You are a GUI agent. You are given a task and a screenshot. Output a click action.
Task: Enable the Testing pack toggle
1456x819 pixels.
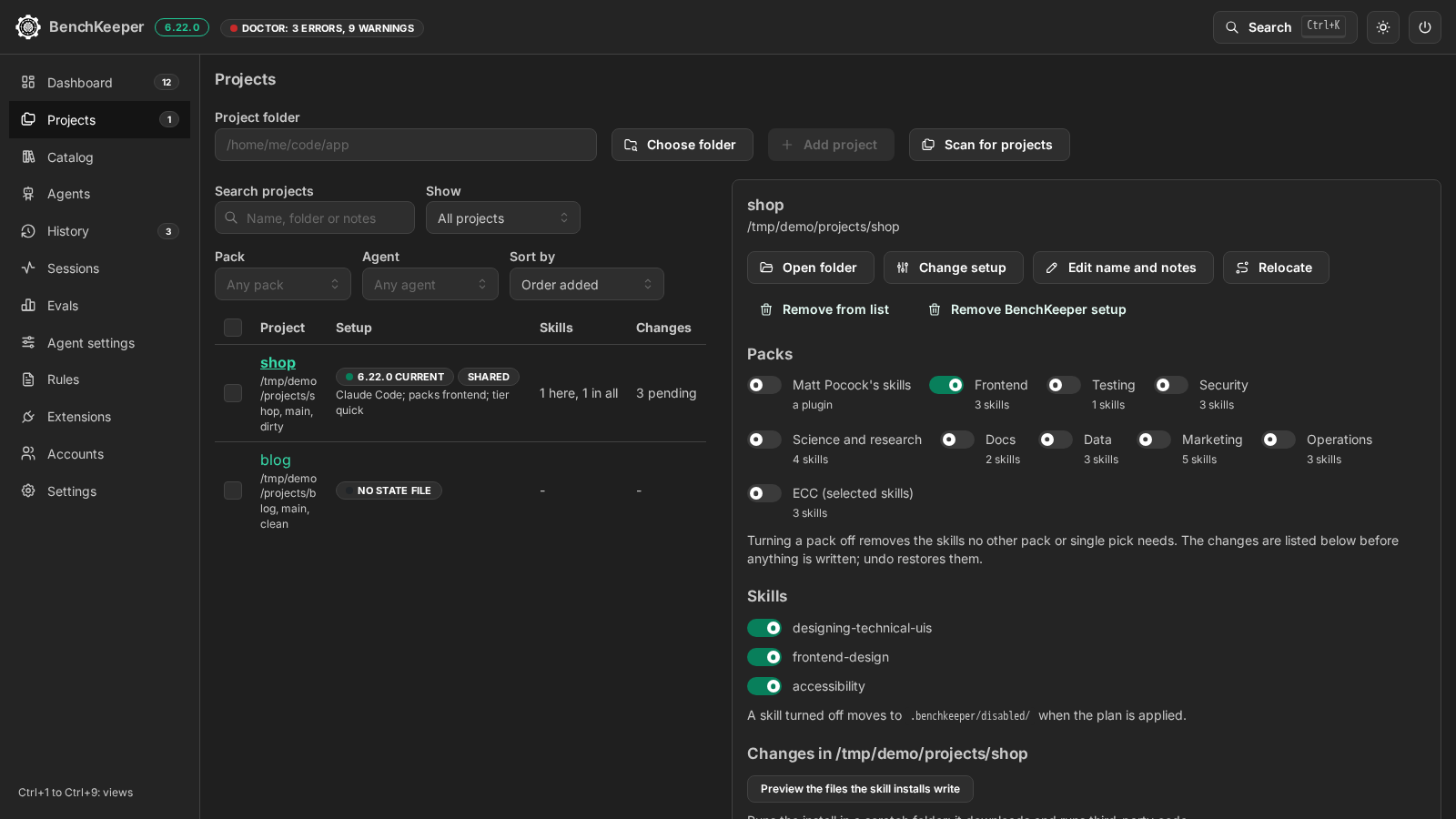coord(1064,385)
